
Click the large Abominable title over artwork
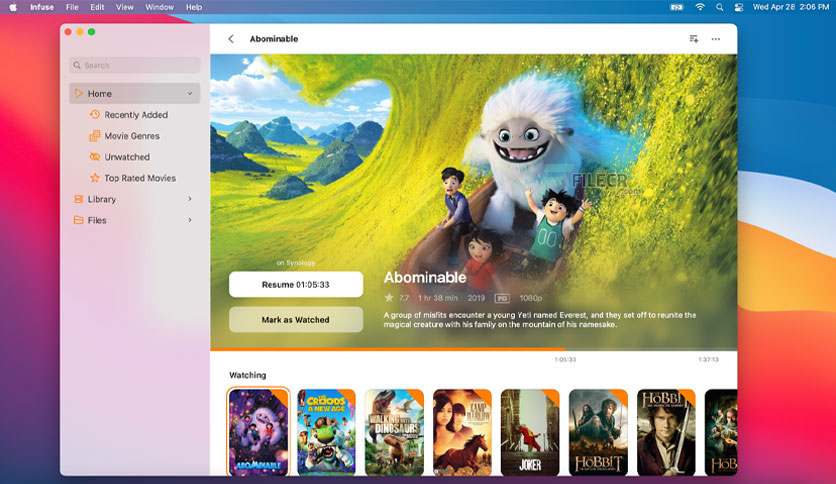[425, 277]
